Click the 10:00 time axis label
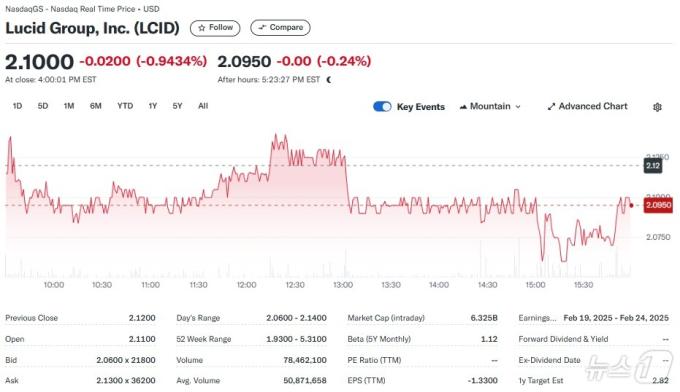Viewport: 680px width, 392px height. 54,285
